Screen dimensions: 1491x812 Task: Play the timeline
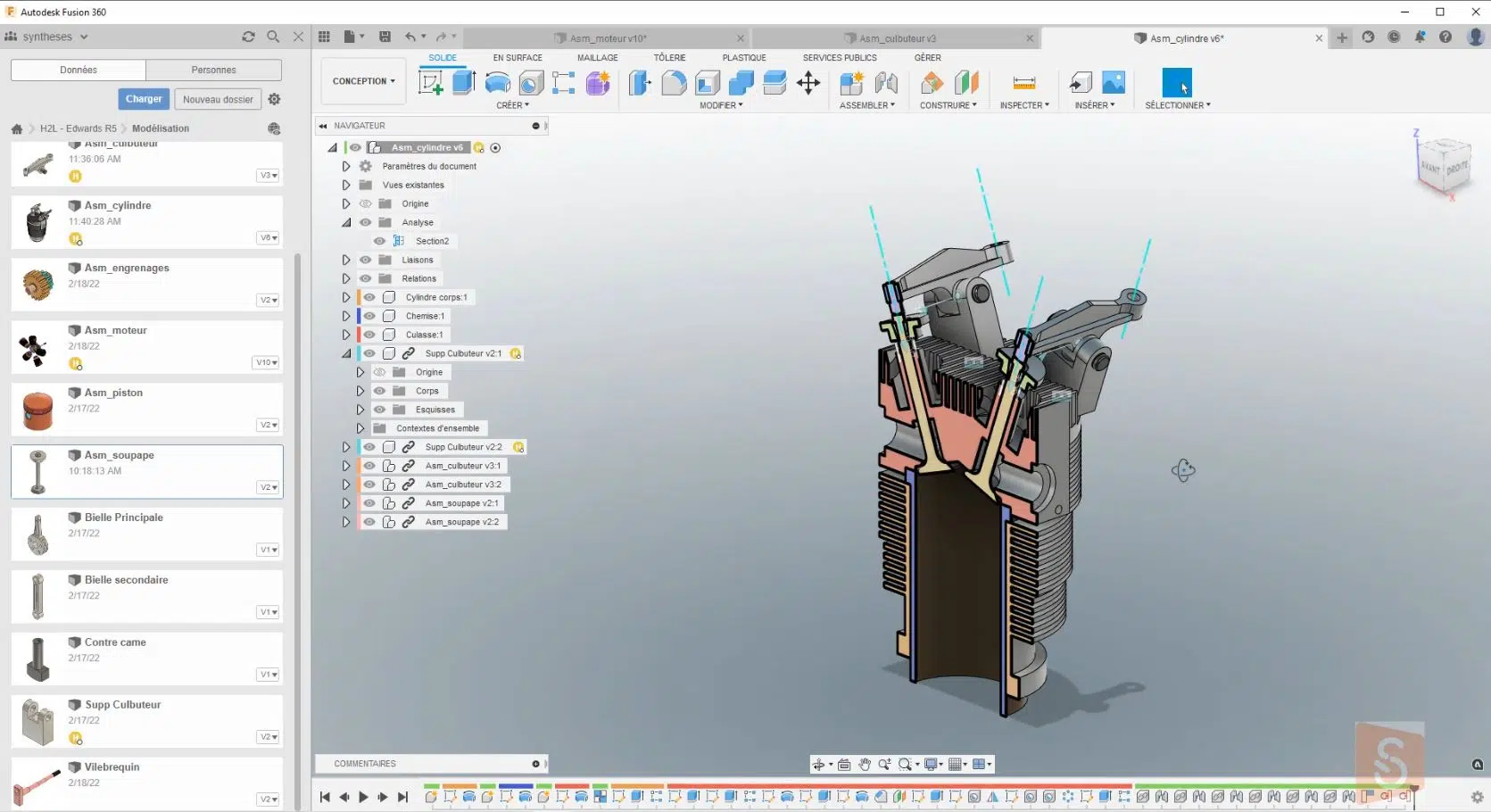[x=363, y=797]
